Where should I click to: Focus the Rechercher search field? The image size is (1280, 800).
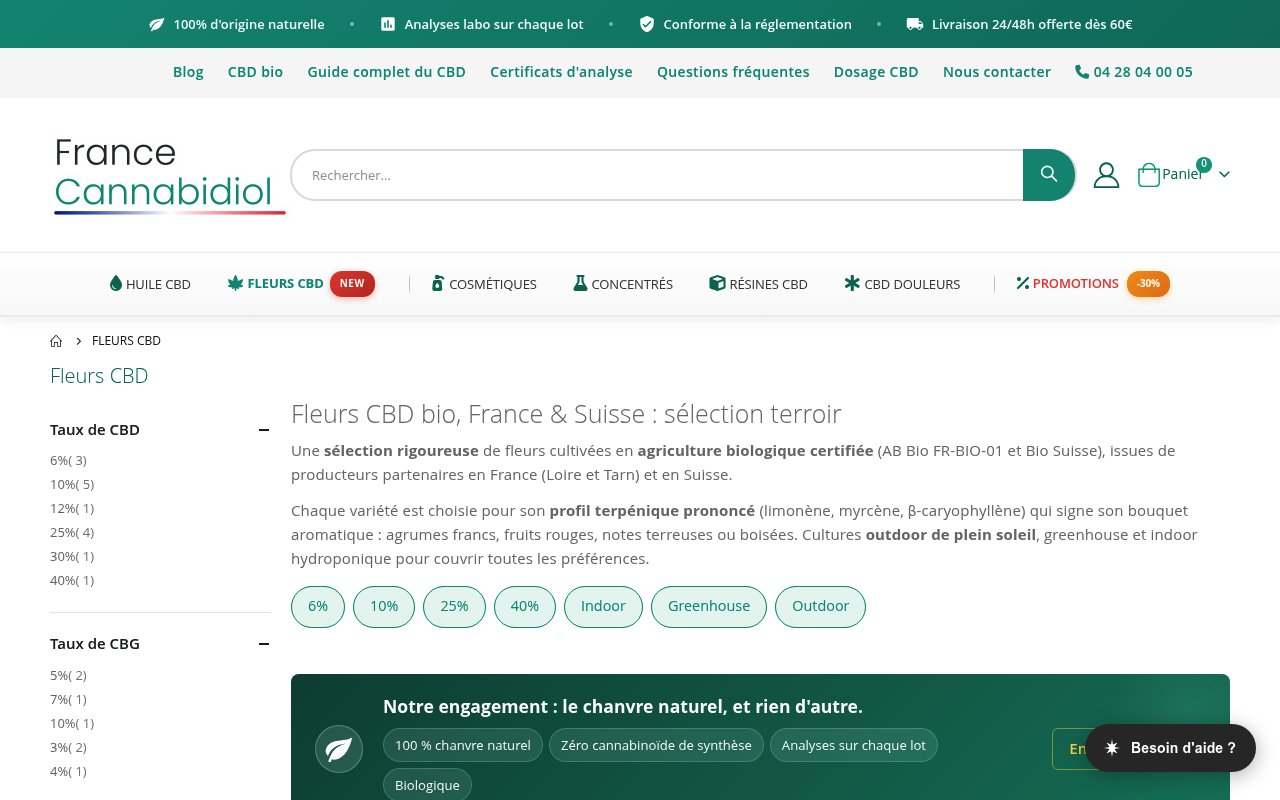(x=657, y=175)
